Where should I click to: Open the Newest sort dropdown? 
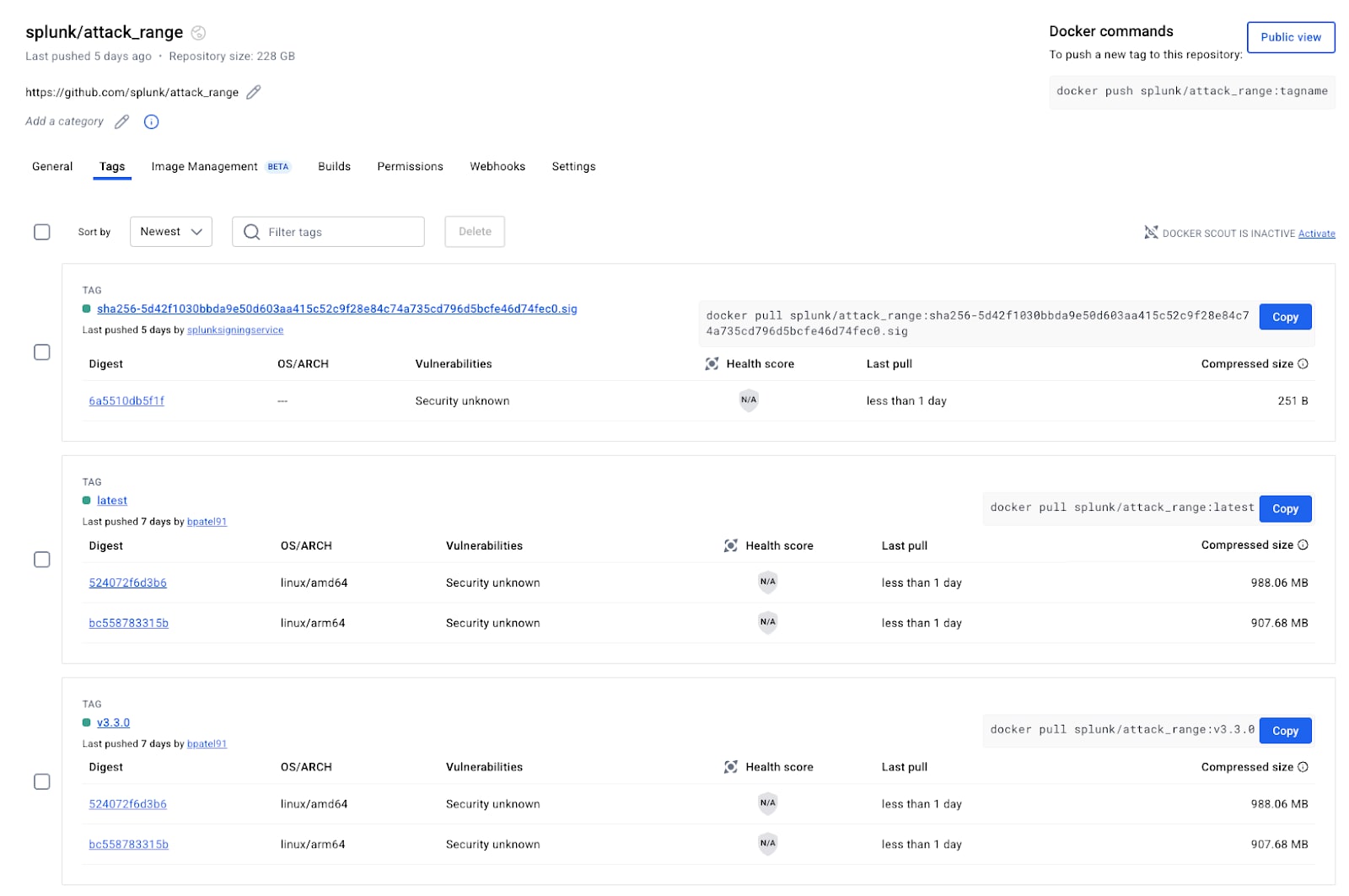click(x=171, y=232)
